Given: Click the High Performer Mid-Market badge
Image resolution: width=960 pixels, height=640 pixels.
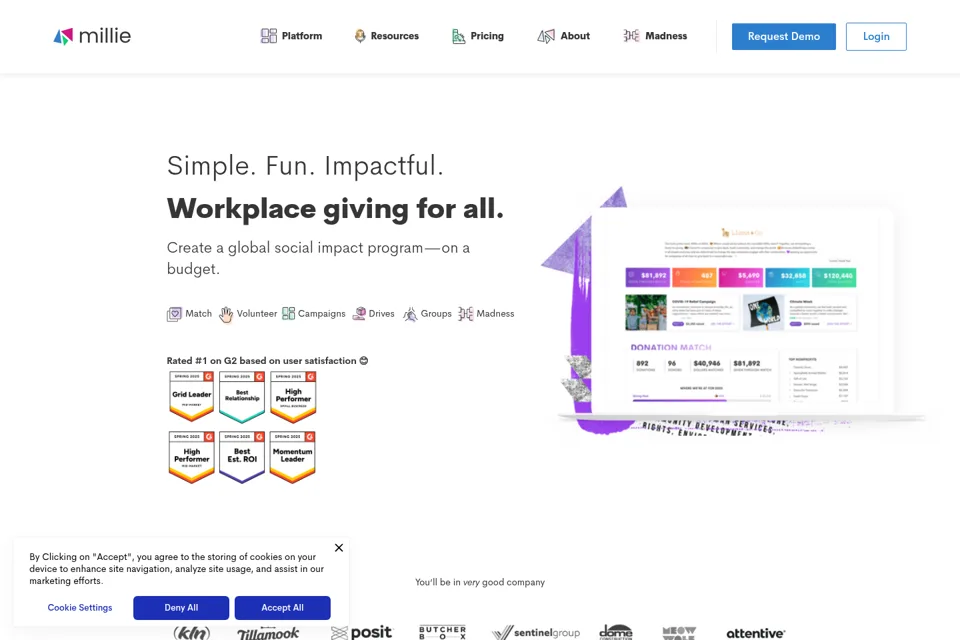Looking at the screenshot, I should coord(192,457).
